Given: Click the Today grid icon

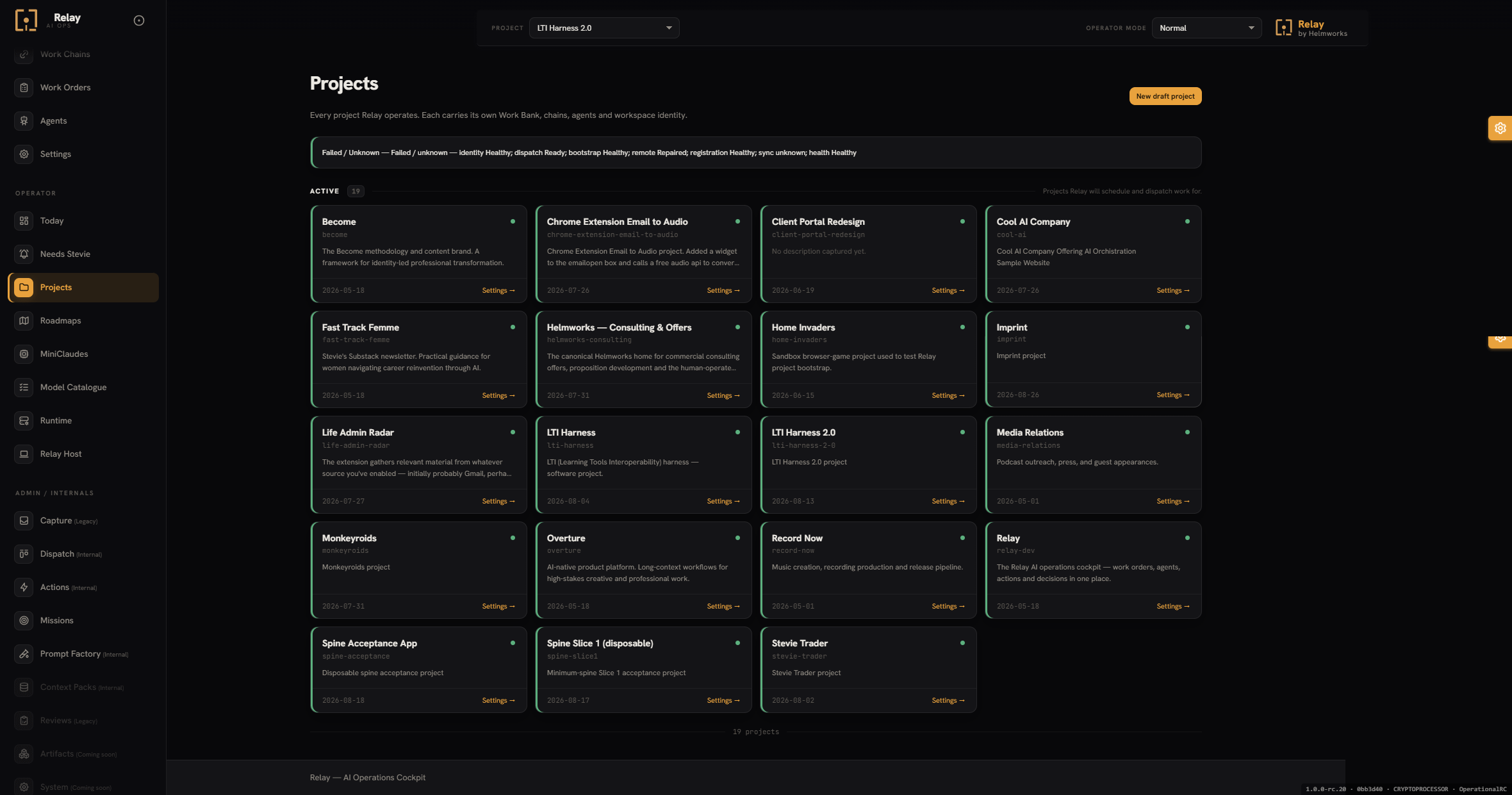Looking at the screenshot, I should (x=24, y=221).
